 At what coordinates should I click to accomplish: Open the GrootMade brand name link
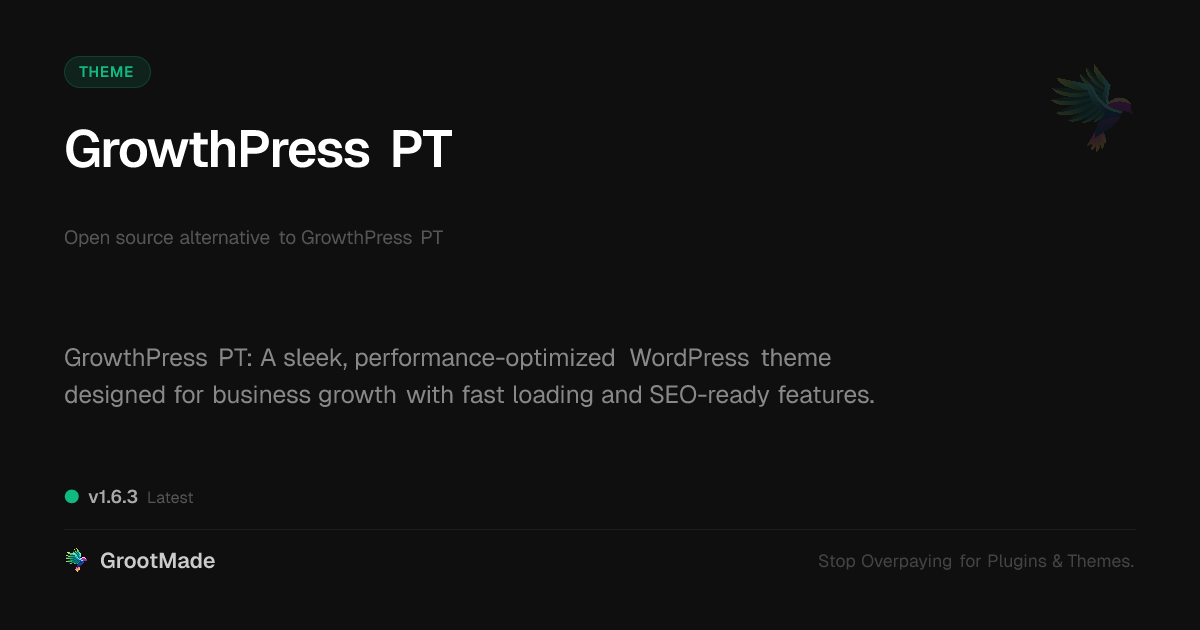[x=157, y=561]
